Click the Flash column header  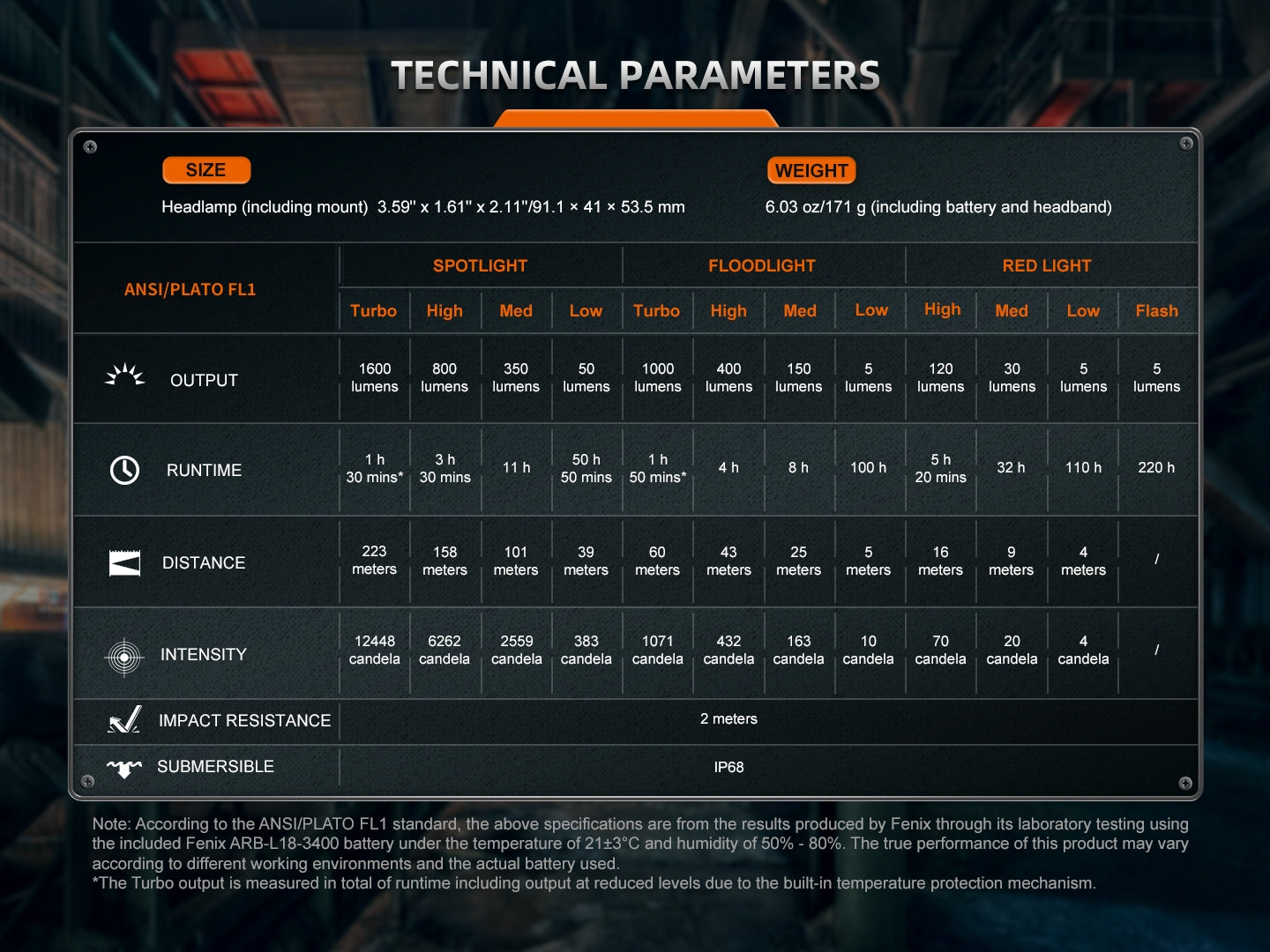[1156, 310]
